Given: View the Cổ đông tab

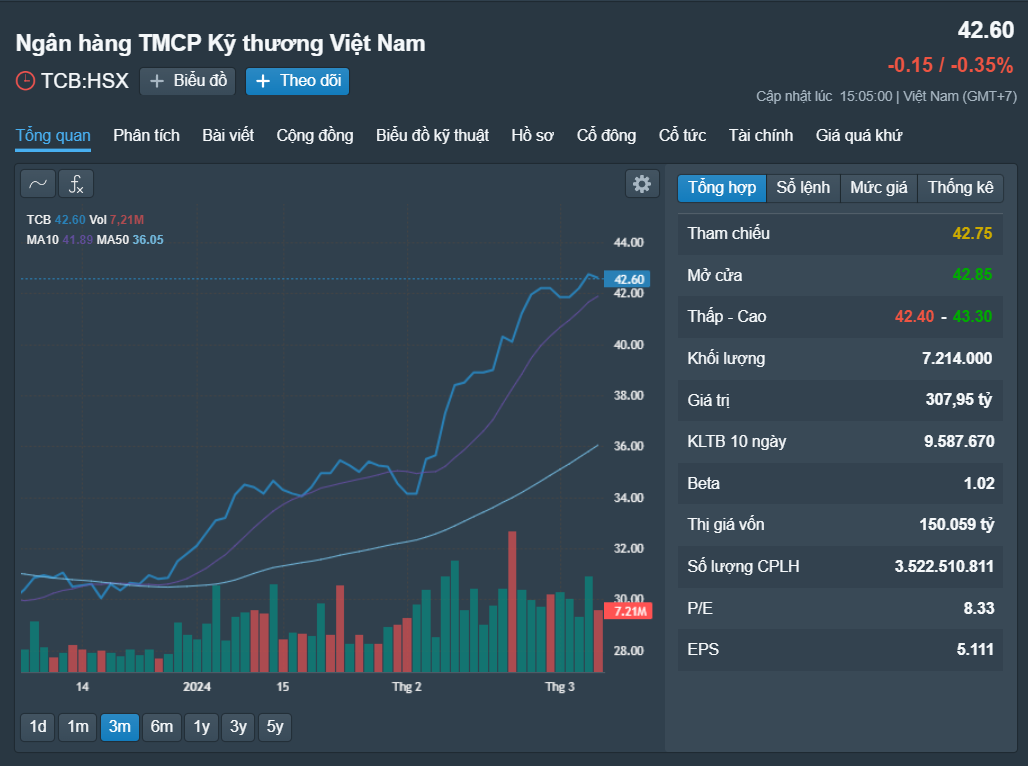Looking at the screenshot, I should [606, 136].
